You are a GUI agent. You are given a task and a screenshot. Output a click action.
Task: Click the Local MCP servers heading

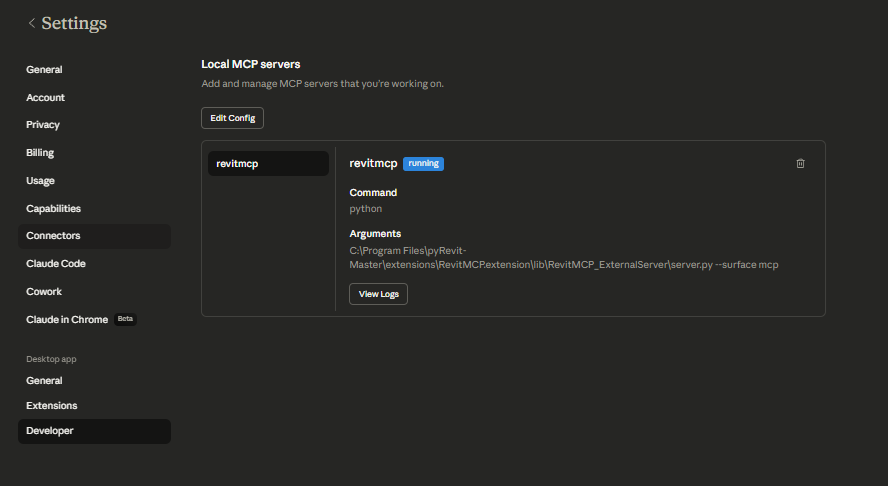(251, 64)
